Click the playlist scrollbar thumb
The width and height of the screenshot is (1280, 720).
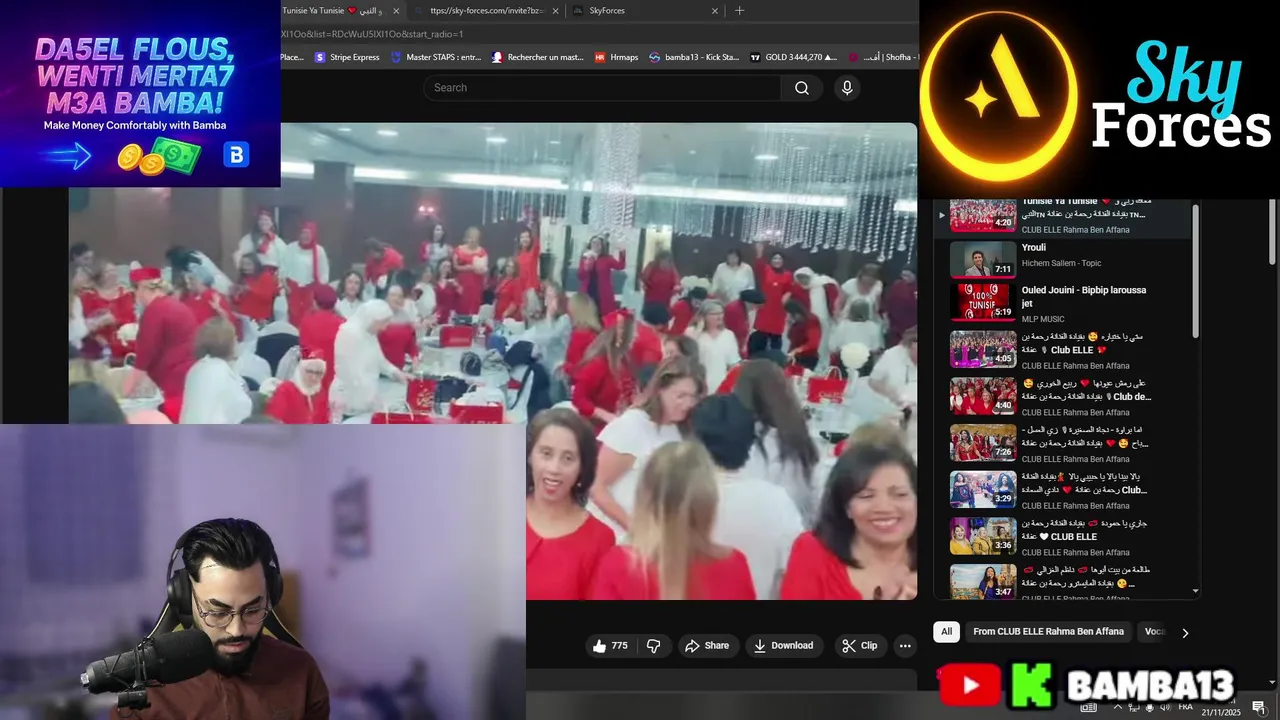[1194, 272]
